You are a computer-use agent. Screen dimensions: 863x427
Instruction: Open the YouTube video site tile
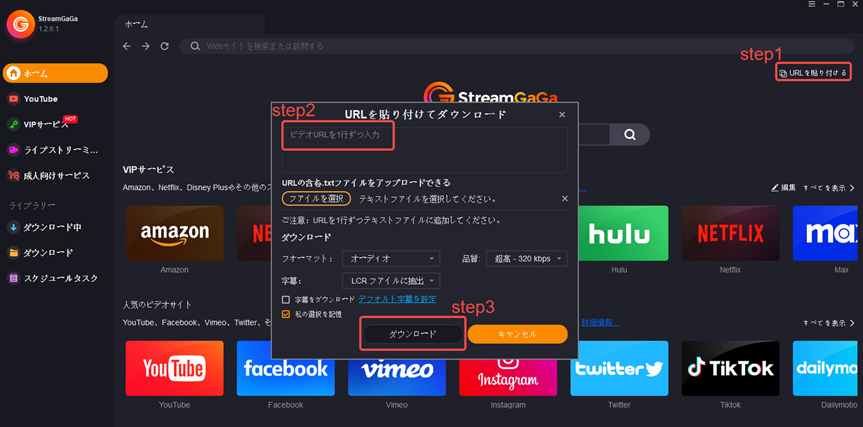click(174, 368)
